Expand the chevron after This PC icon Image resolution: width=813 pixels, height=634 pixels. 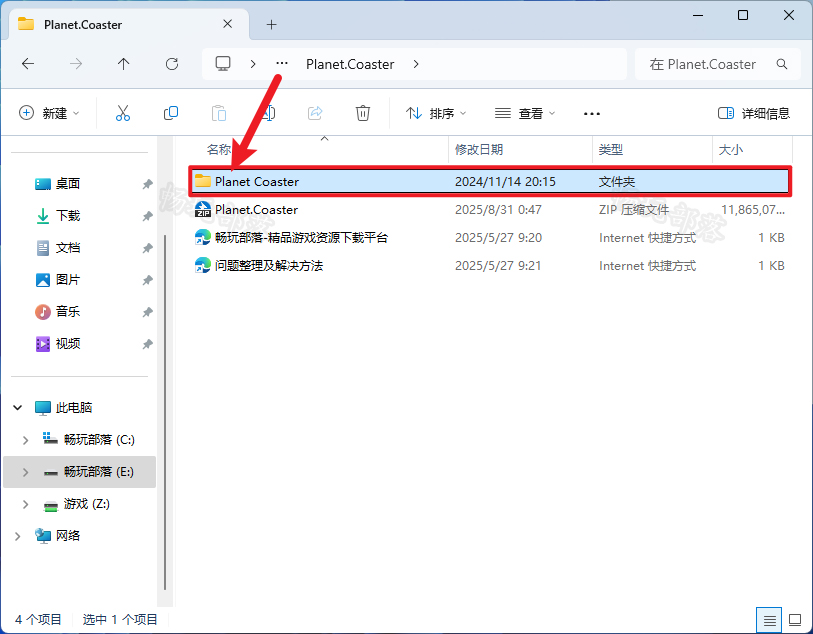tap(253, 64)
